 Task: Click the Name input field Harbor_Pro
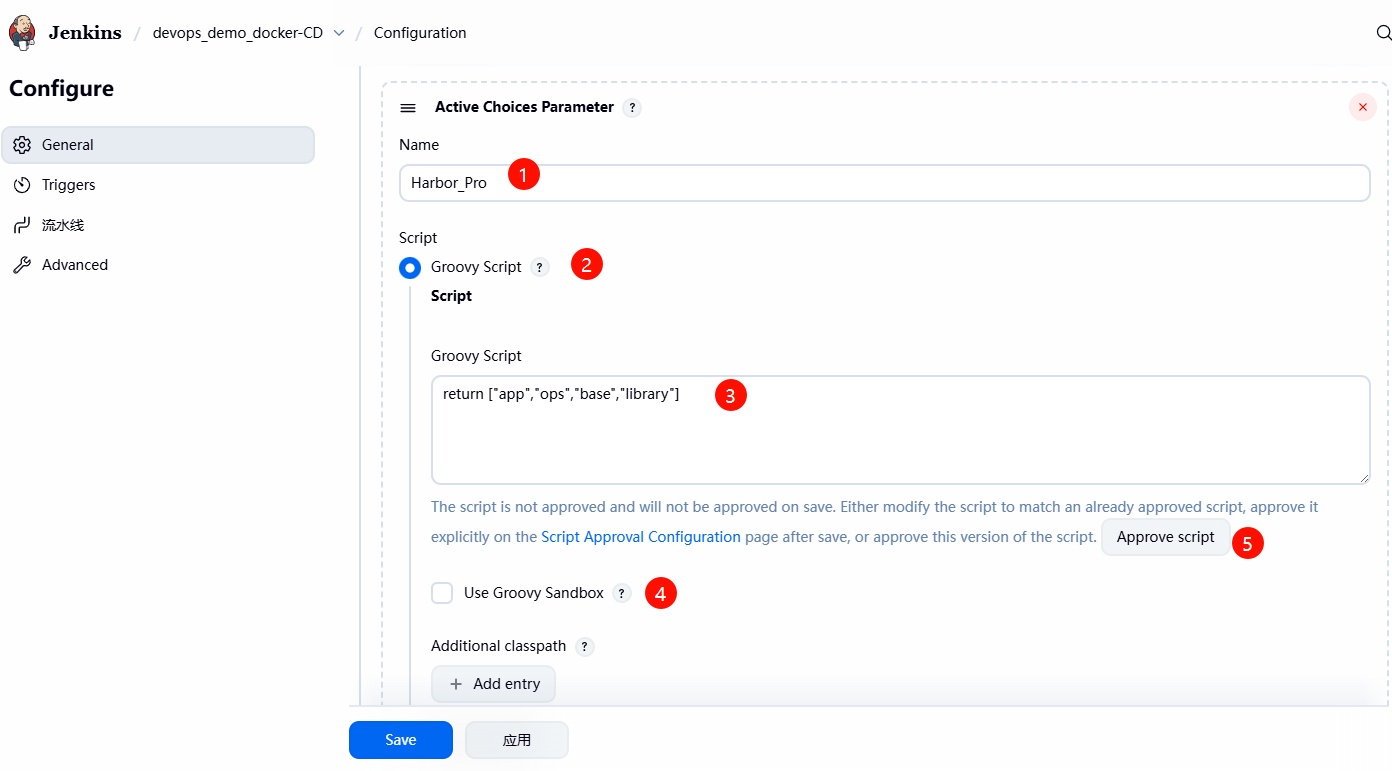[884, 184]
